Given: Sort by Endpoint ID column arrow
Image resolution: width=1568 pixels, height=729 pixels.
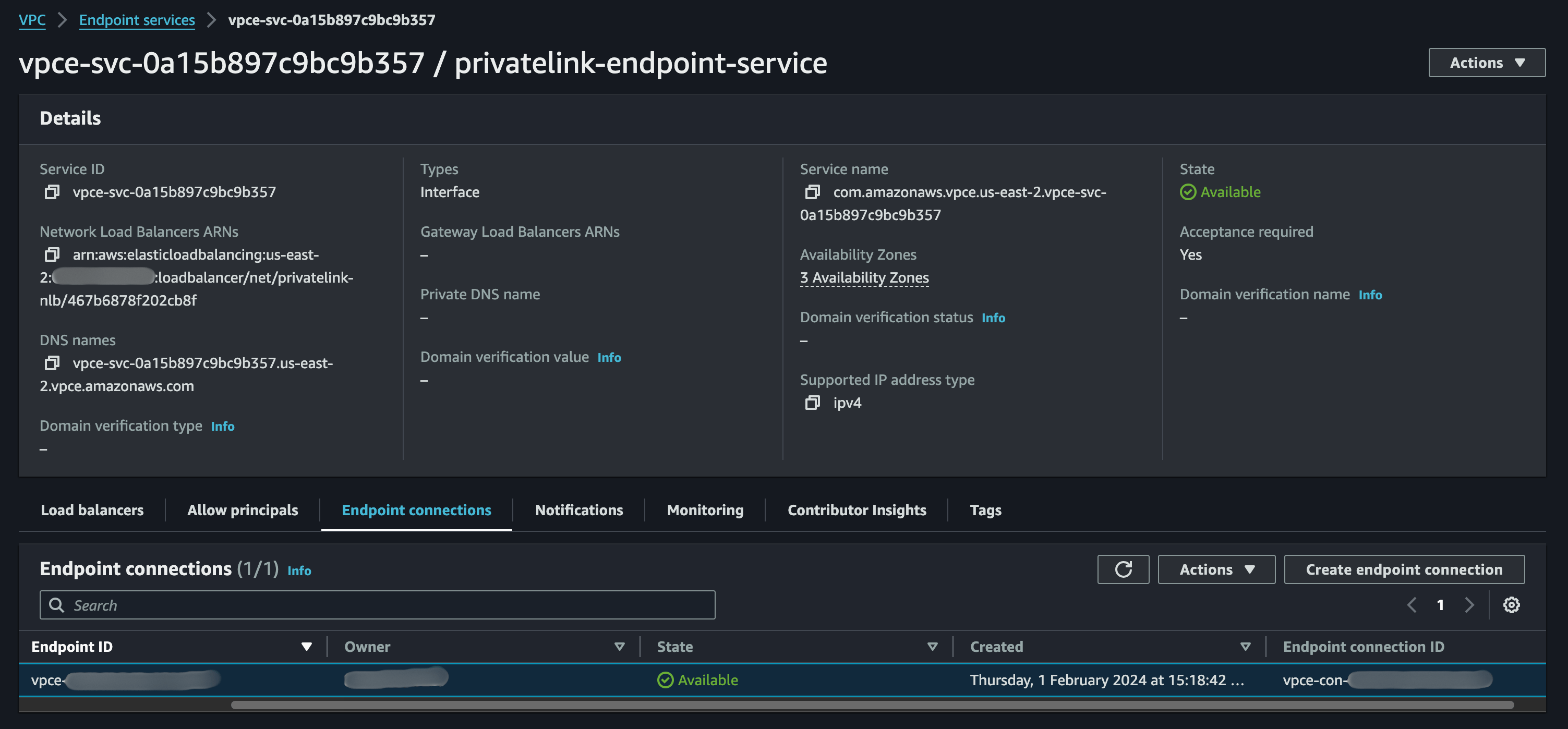Looking at the screenshot, I should point(307,647).
